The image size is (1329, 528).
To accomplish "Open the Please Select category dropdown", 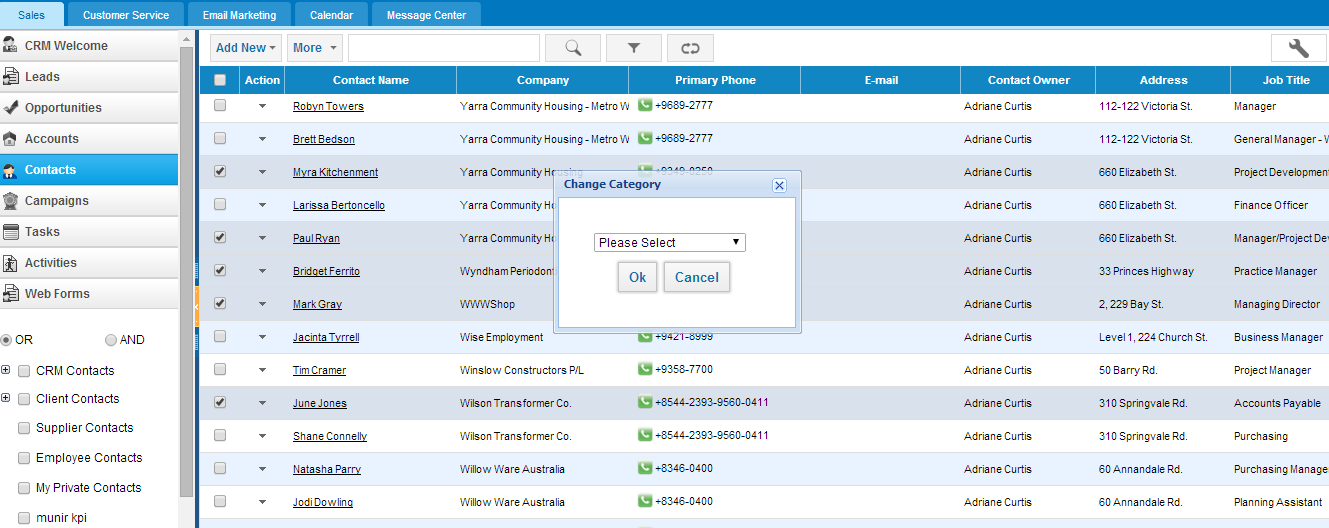I will click(670, 242).
